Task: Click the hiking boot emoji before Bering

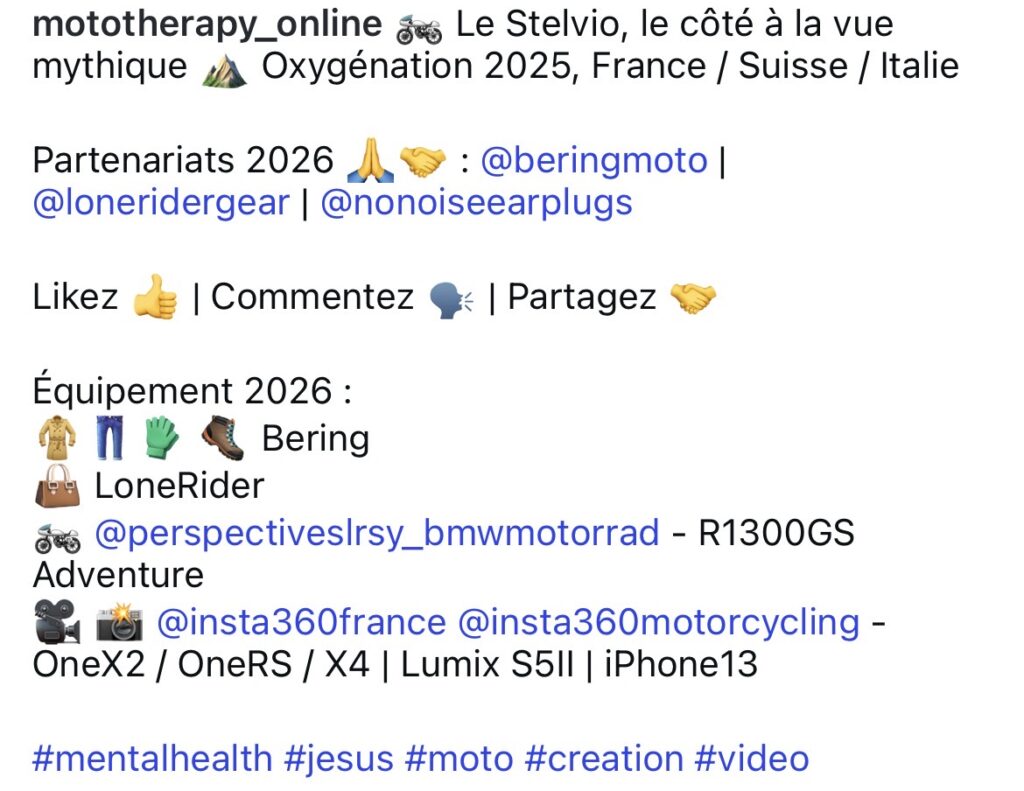Action: [x=223, y=438]
